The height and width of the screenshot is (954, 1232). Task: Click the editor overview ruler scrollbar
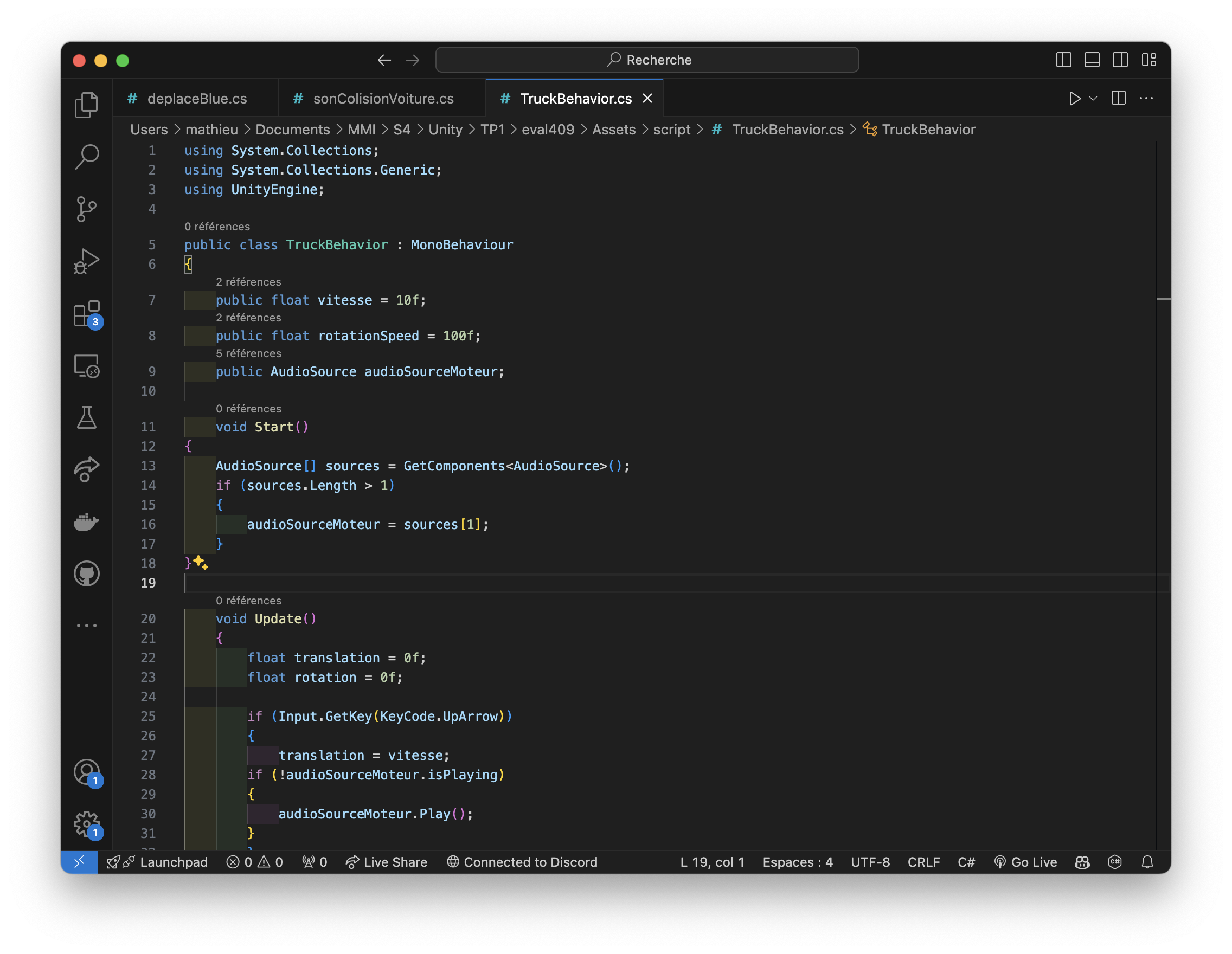click(1163, 495)
